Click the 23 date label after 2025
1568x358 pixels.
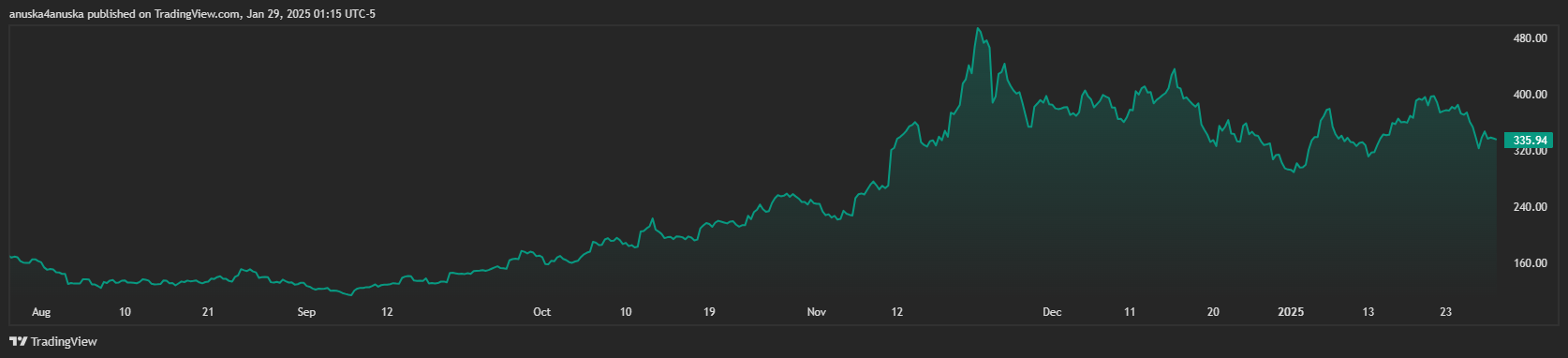click(1445, 312)
